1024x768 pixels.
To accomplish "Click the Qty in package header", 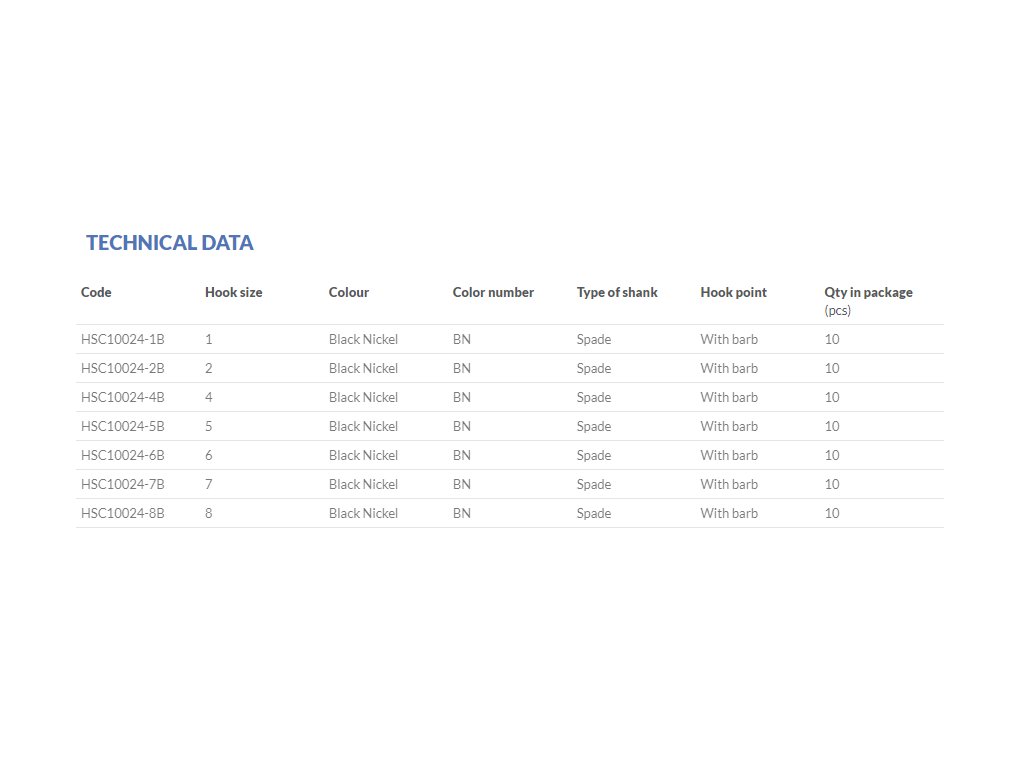I will pos(868,293).
